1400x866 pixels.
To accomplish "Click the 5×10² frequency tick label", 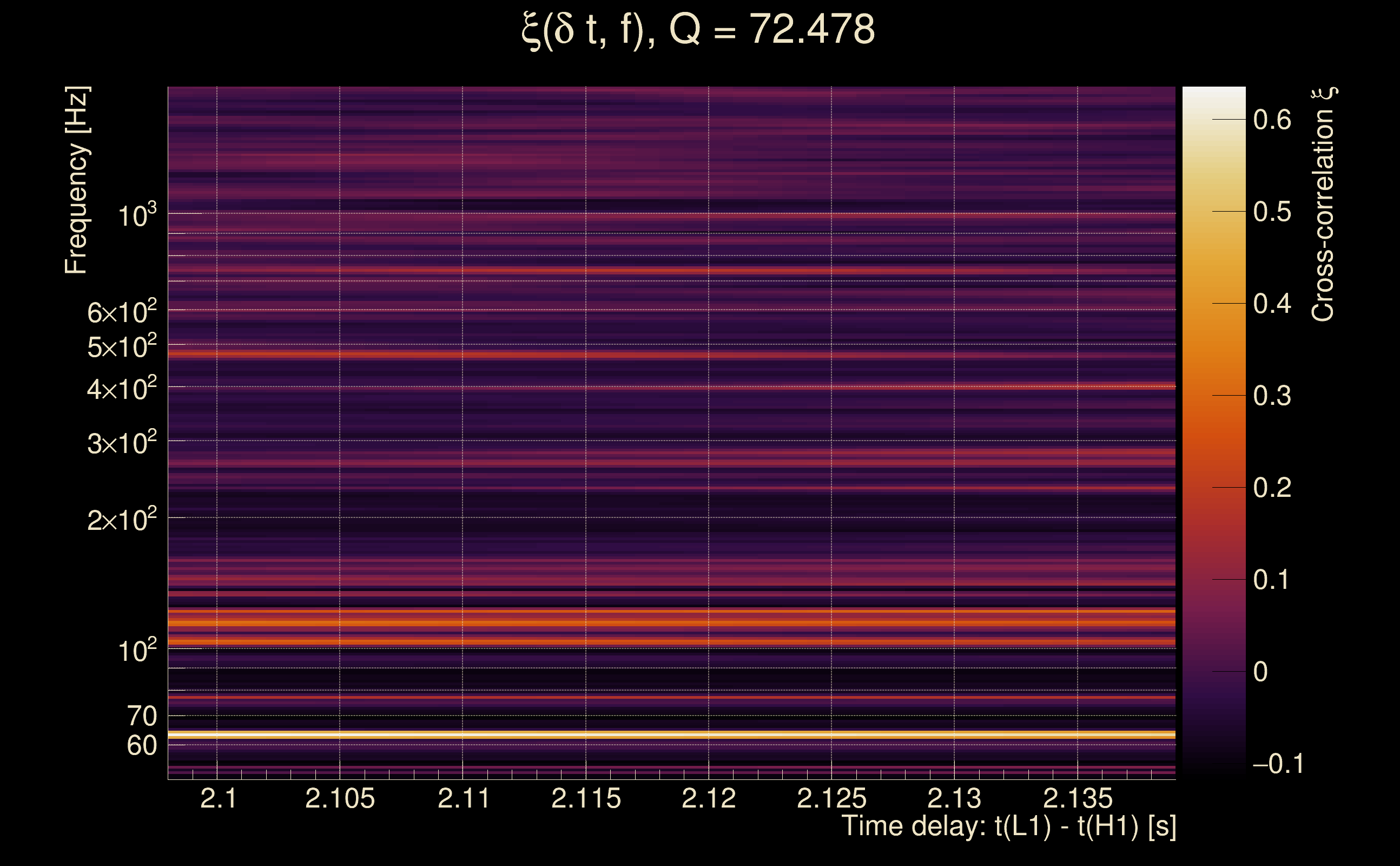I will pos(121,346).
